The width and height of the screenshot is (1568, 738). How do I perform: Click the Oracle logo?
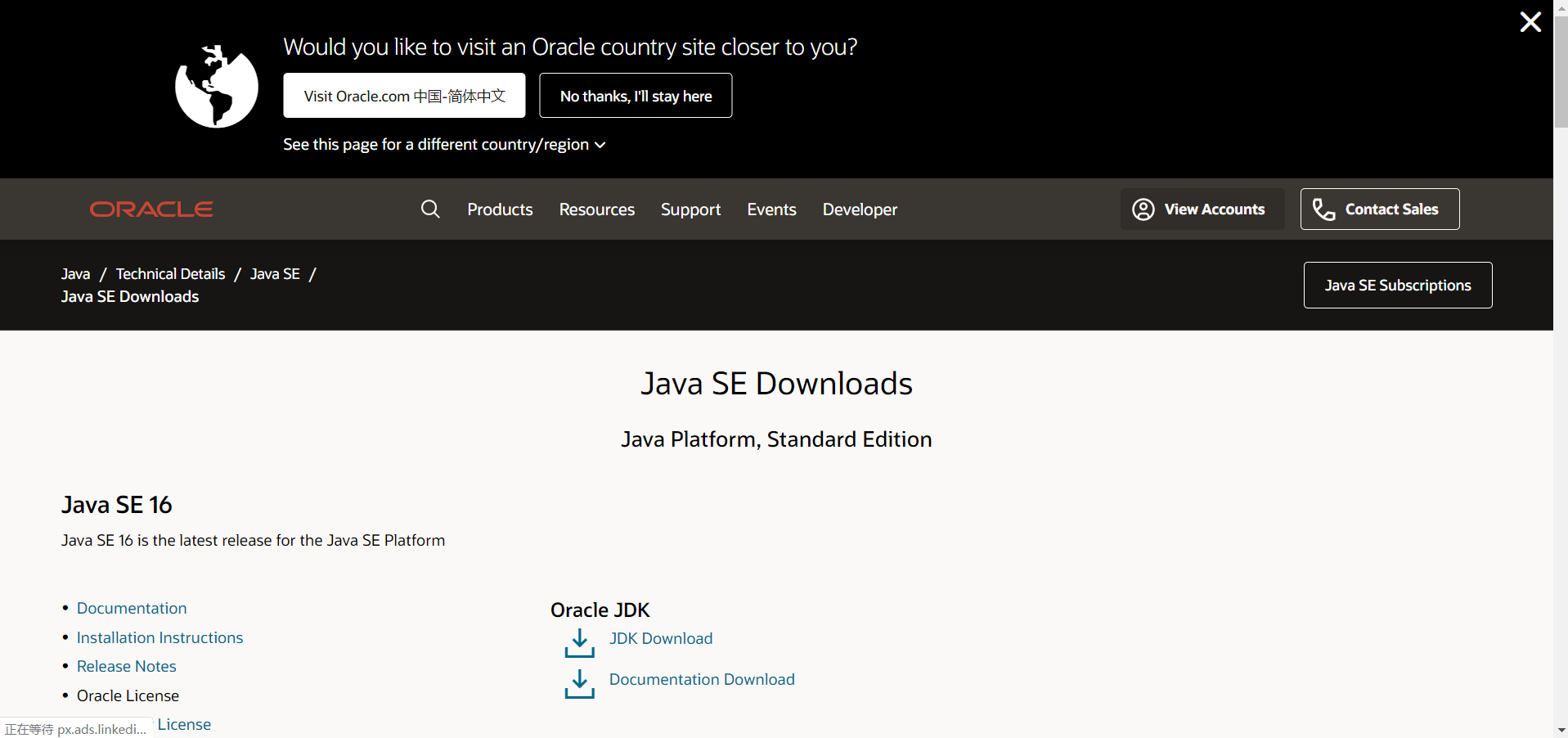tap(151, 209)
